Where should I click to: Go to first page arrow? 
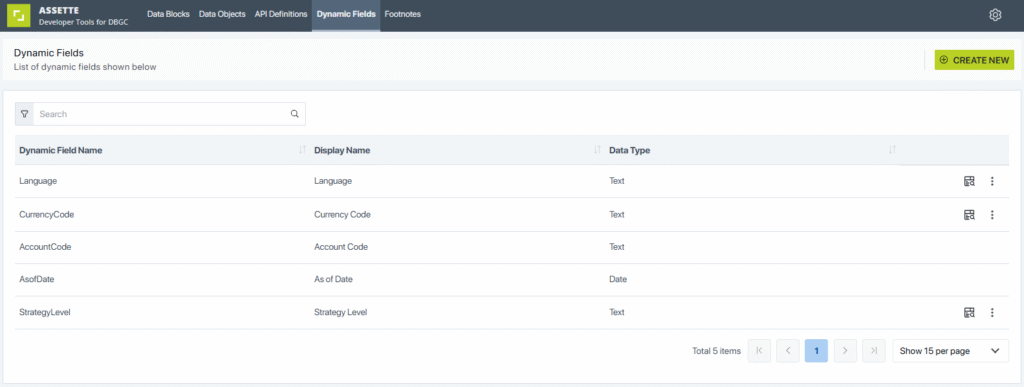click(760, 350)
